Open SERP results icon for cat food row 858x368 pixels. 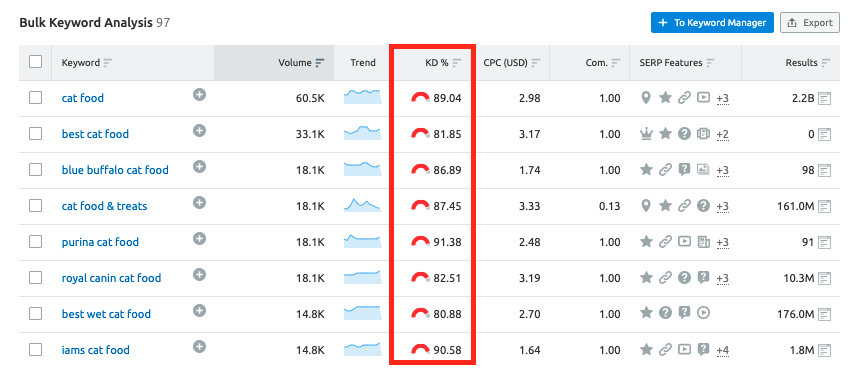click(x=825, y=98)
